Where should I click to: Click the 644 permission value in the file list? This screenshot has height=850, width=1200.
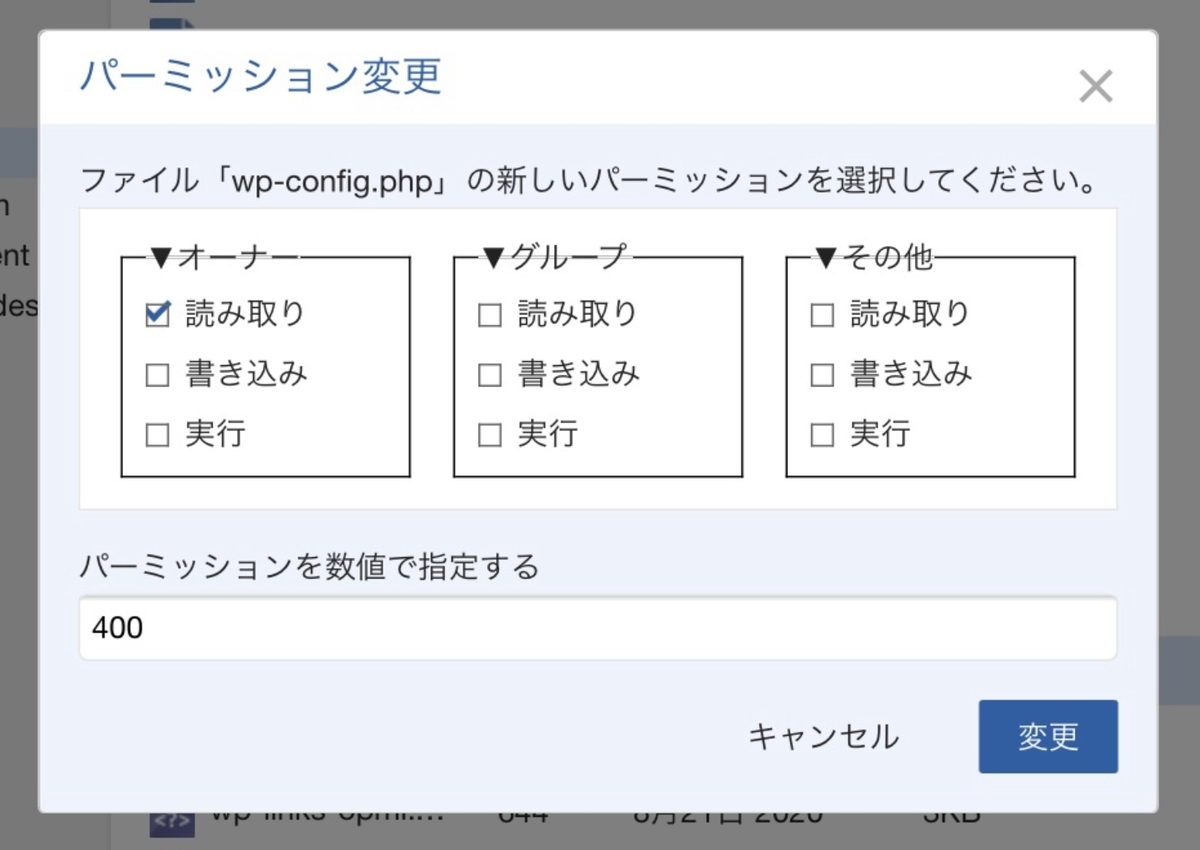(x=523, y=815)
